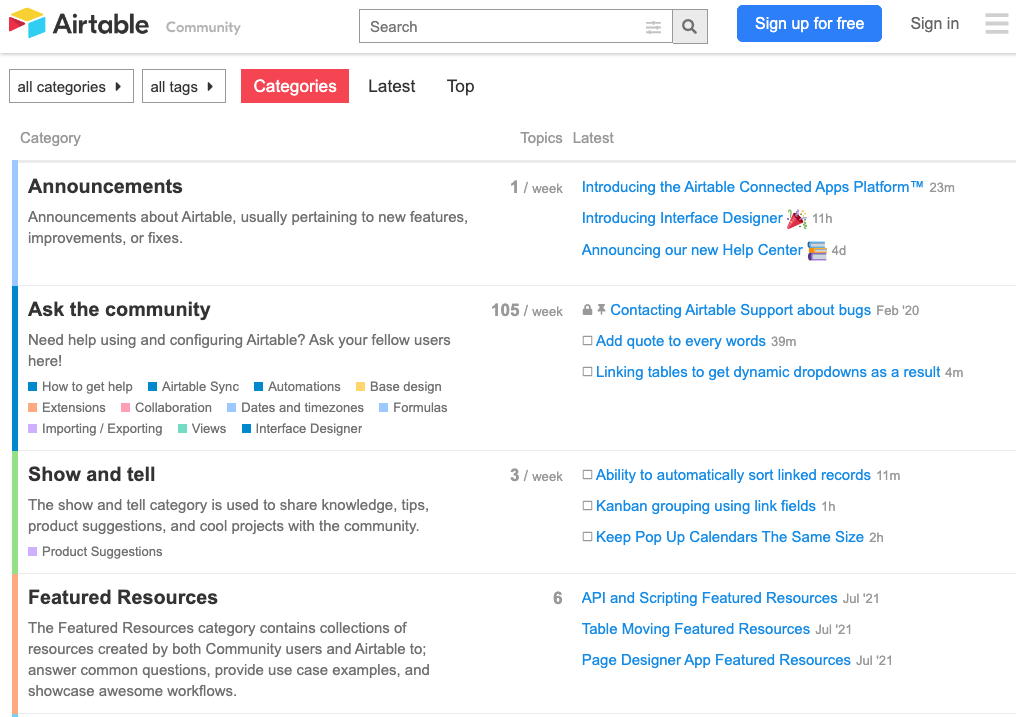Click the books emoji after Help Center
Viewport: 1016px width, 717px height.
tap(817, 251)
